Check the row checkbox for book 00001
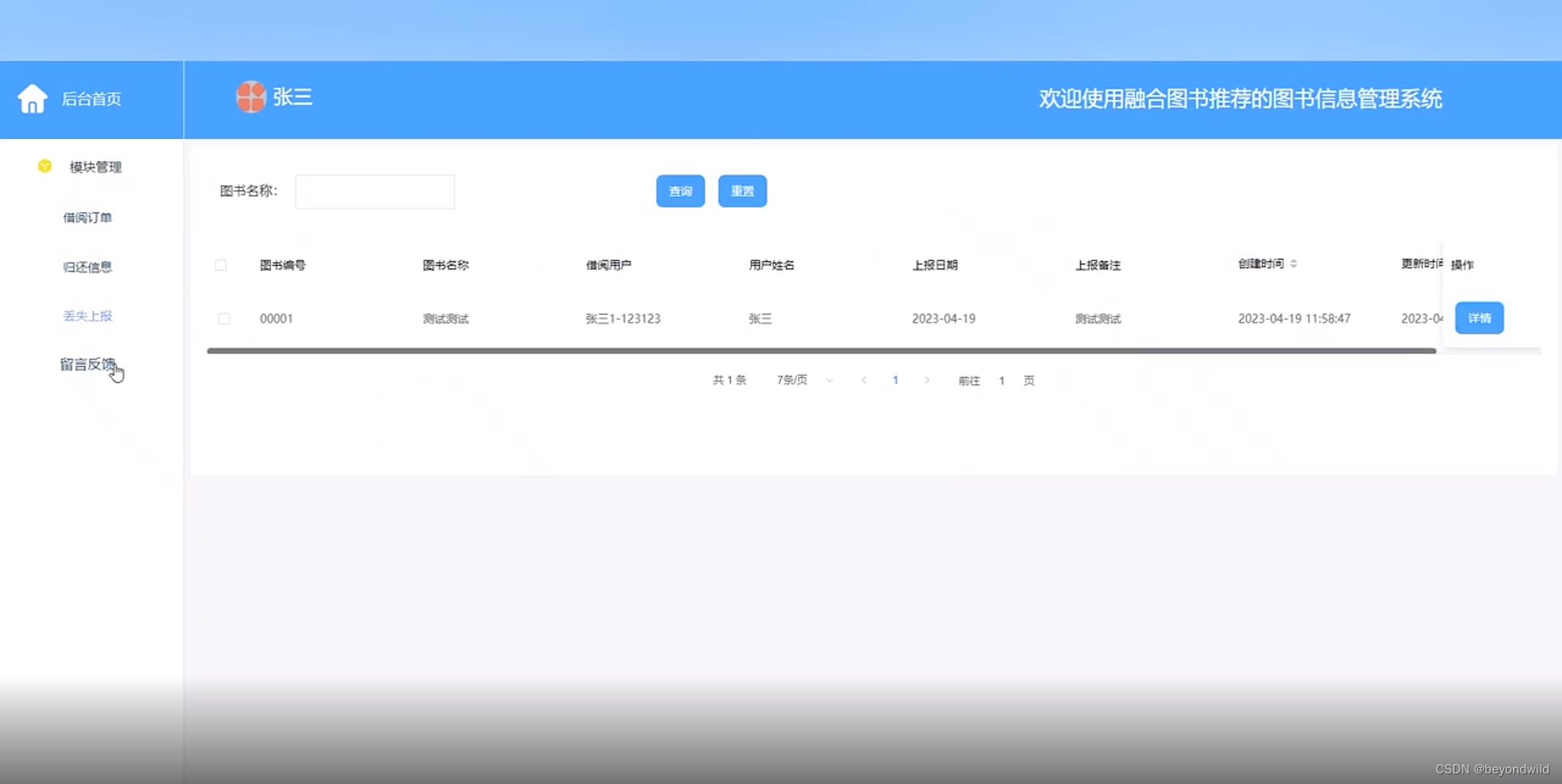The image size is (1562, 784). (225, 319)
